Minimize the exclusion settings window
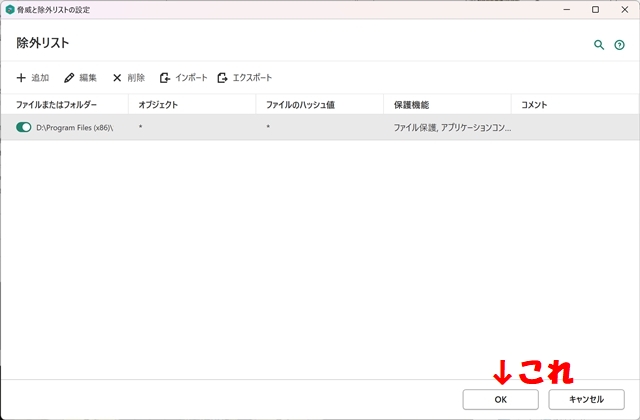640x420 pixels. click(567, 9)
